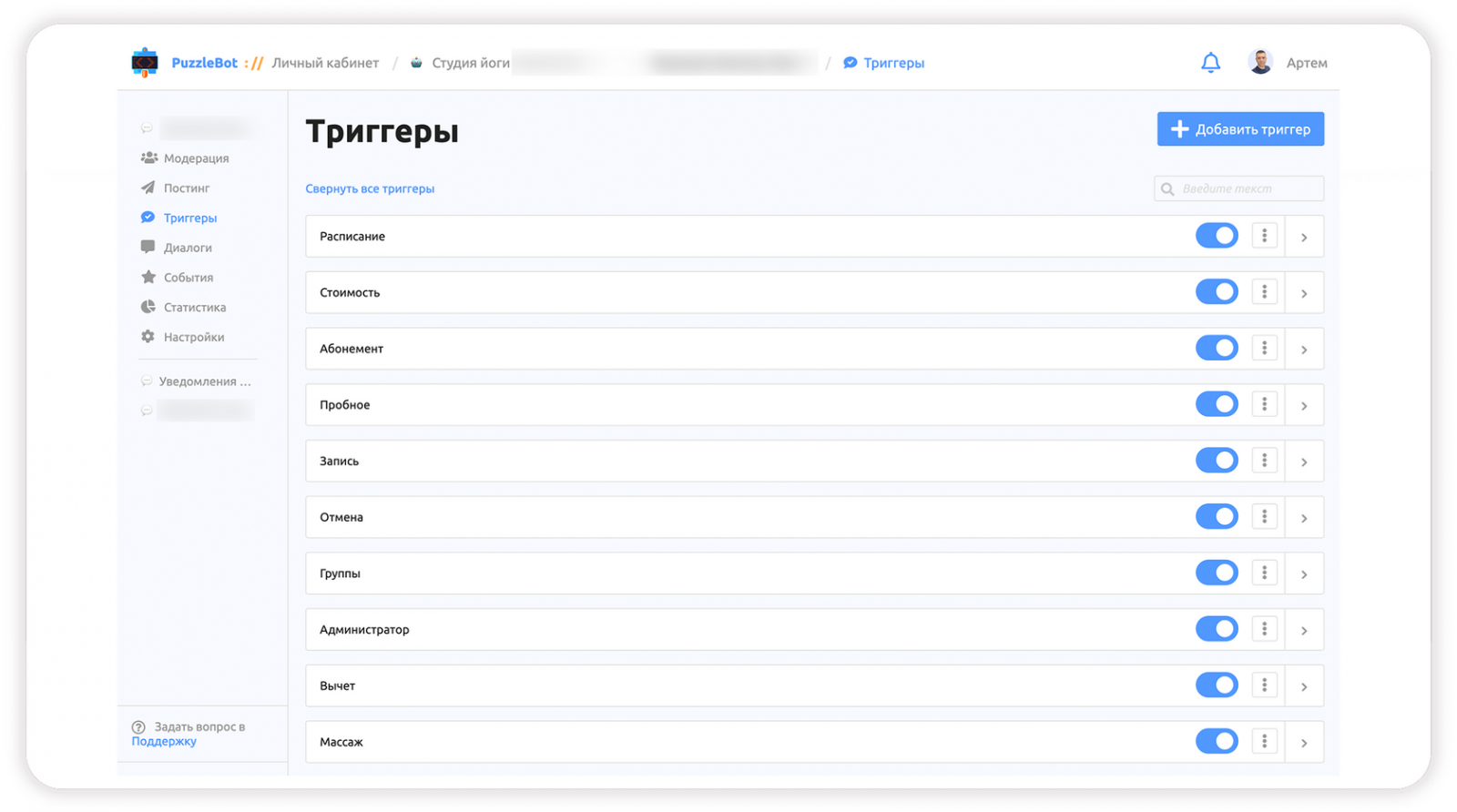Click the Студия йоги breadcrumb link
Viewport: 1457px width, 812px height.
click(x=471, y=63)
